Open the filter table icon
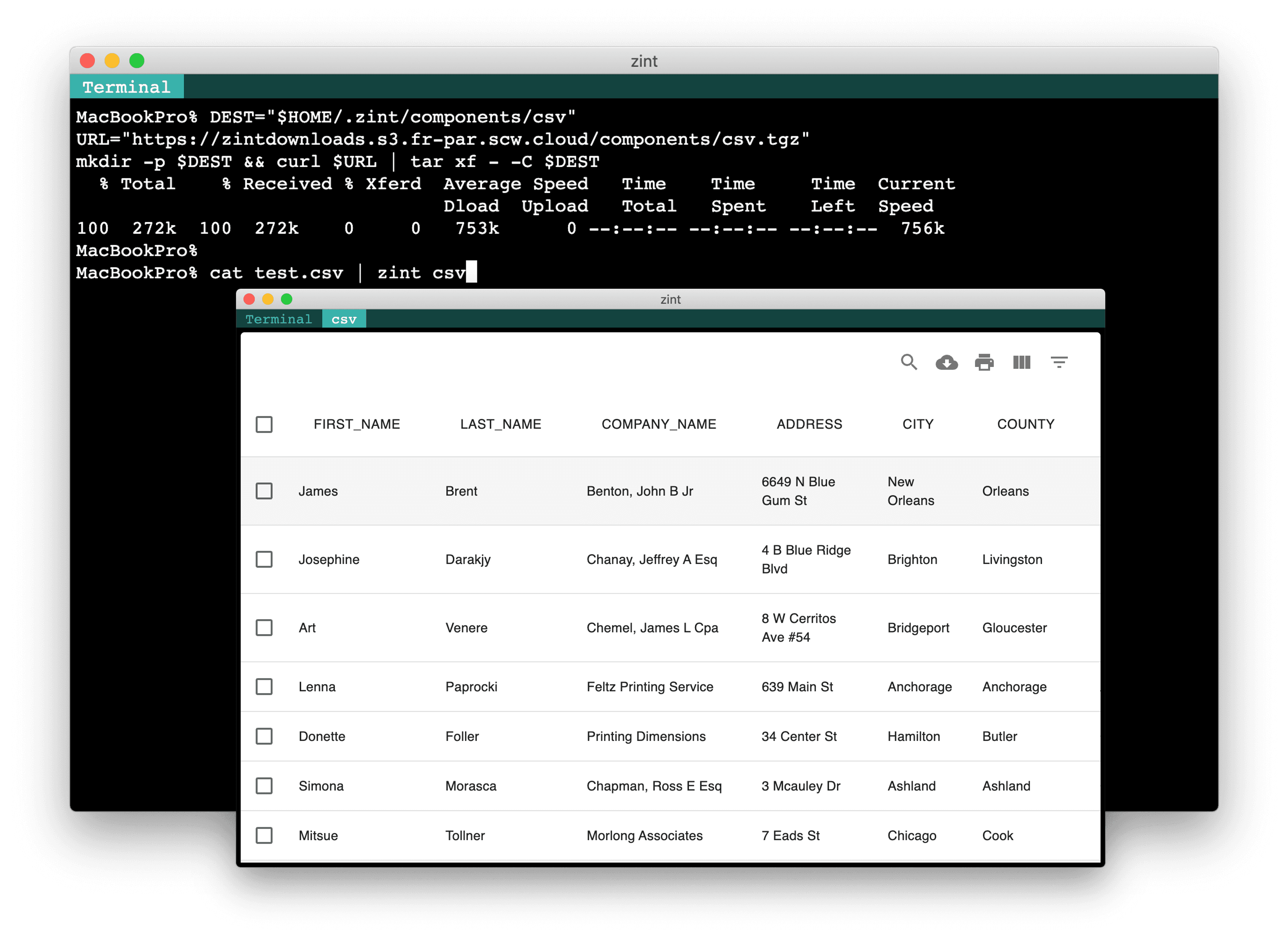1288x938 pixels. tap(1059, 362)
